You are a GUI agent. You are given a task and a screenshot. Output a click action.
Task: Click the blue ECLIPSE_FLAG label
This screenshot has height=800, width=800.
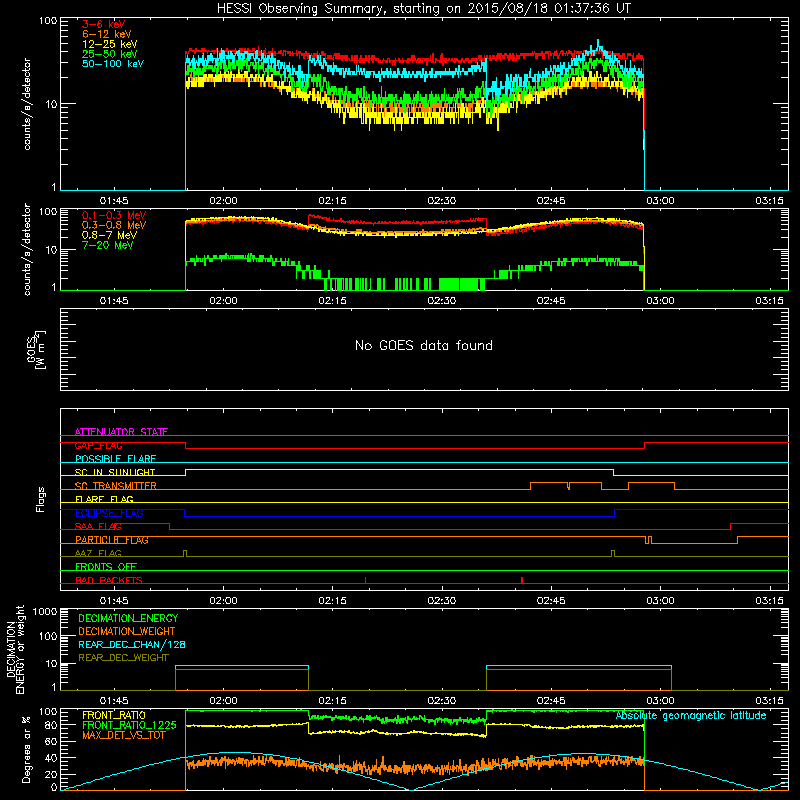tap(109, 513)
